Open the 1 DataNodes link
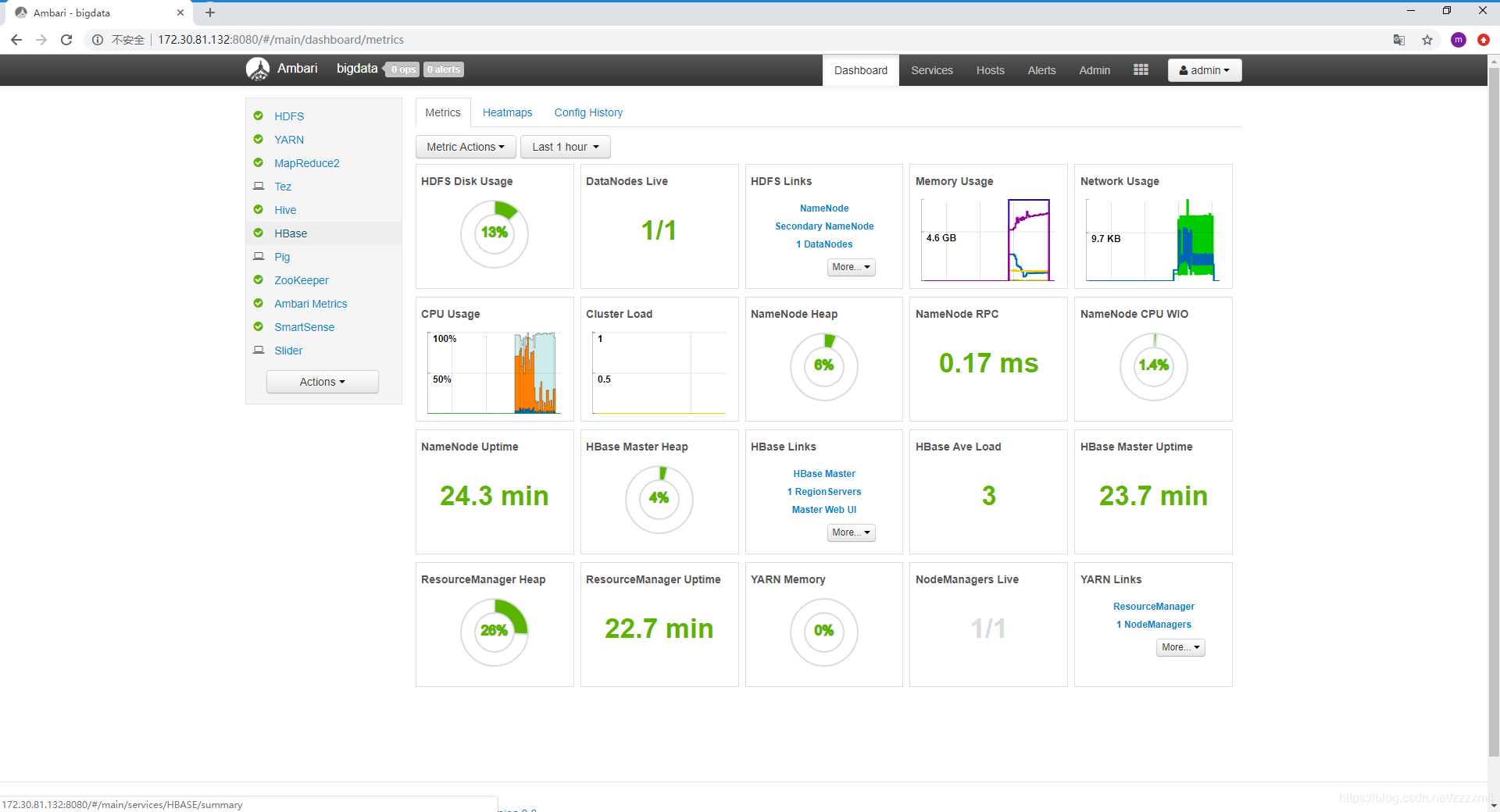1500x812 pixels. click(824, 244)
